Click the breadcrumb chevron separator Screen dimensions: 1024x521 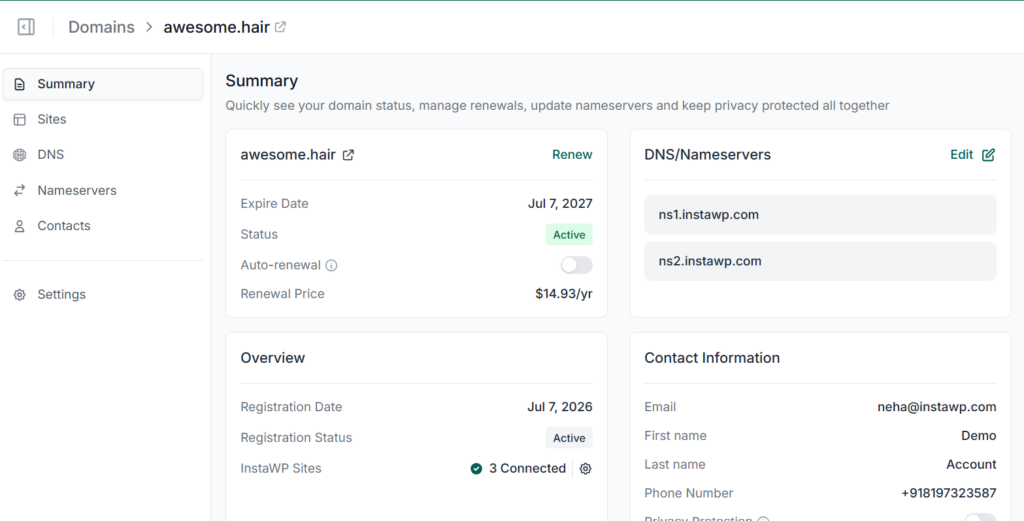149,27
